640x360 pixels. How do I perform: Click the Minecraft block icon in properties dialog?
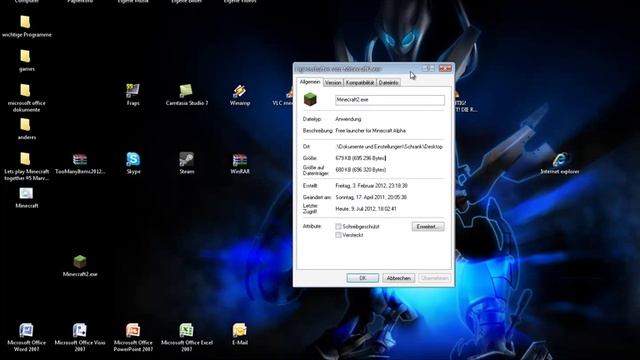(310, 99)
